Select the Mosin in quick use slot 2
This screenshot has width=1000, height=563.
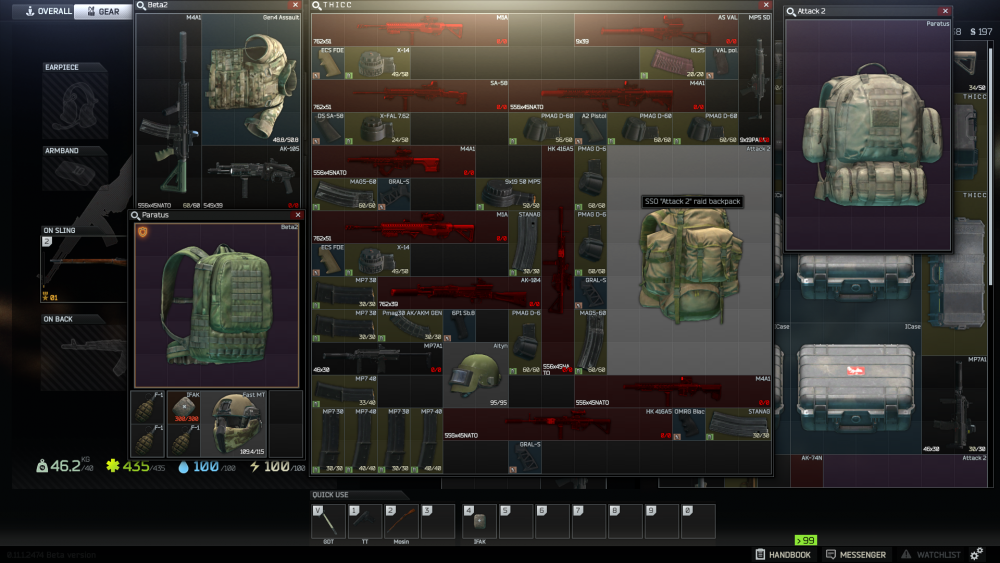pyautogui.click(x=400, y=522)
